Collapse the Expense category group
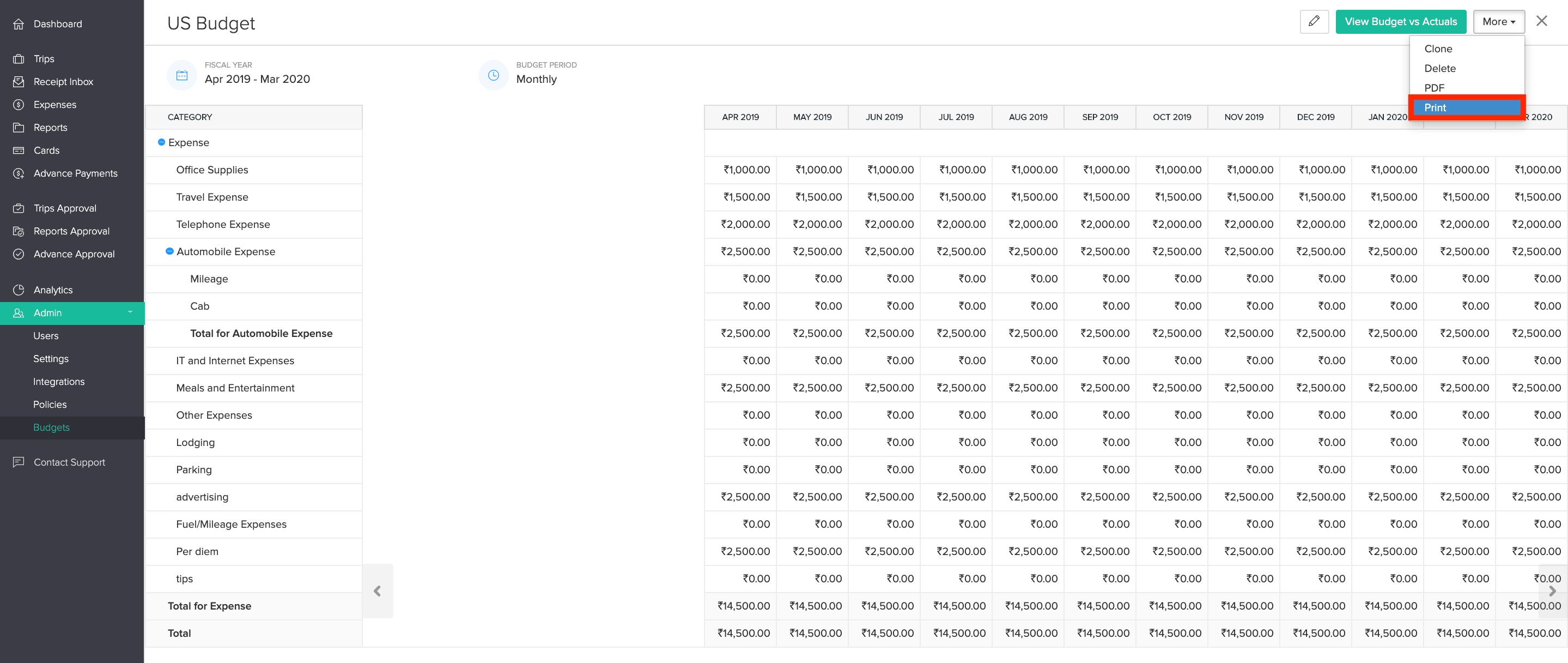Screen dimensions: 1568x663 pyautogui.click(x=161, y=142)
